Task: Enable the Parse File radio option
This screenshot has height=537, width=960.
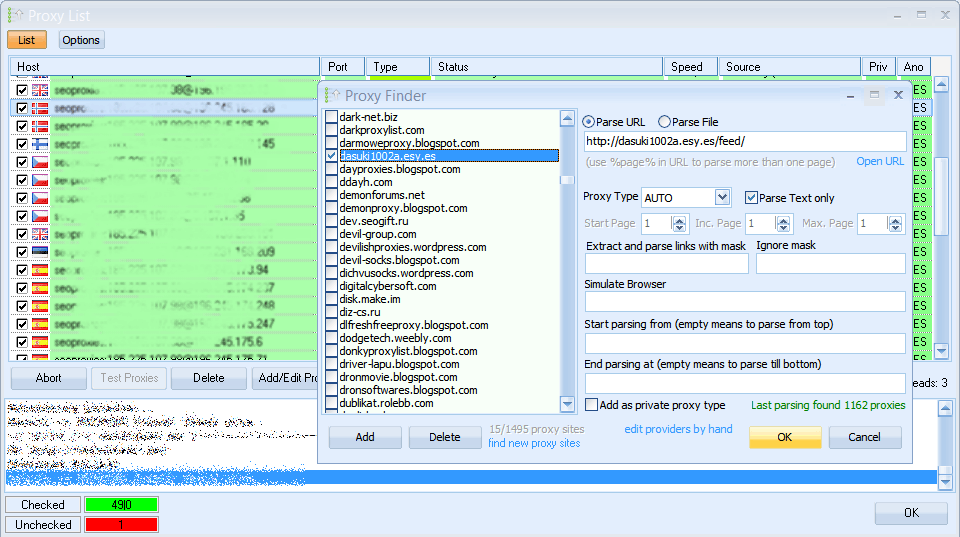Action: pyautogui.click(x=665, y=122)
